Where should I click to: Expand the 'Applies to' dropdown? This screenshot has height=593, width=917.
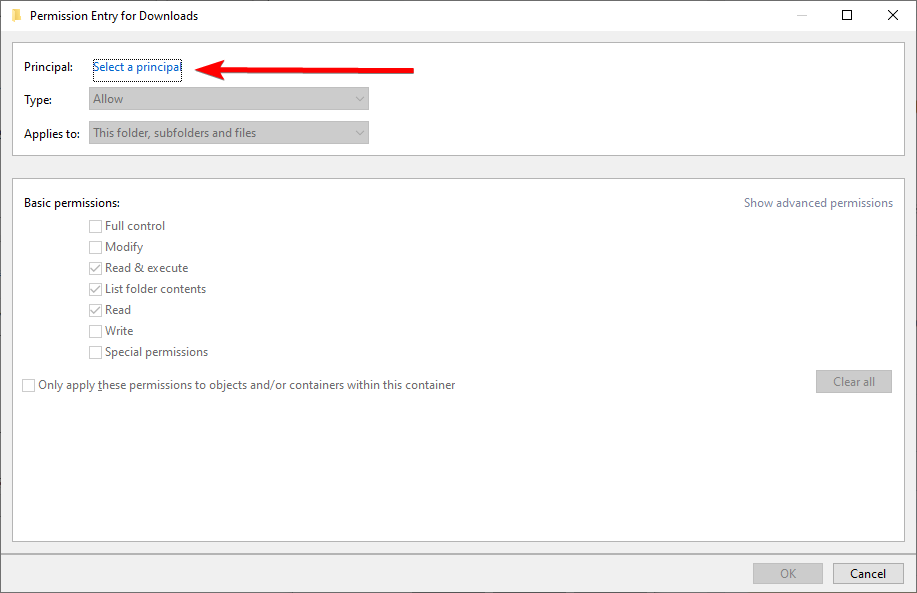[x=229, y=133]
